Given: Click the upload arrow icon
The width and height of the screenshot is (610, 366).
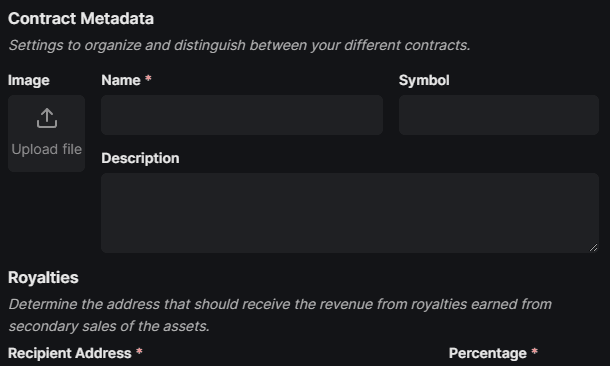Looking at the screenshot, I should point(47,118).
